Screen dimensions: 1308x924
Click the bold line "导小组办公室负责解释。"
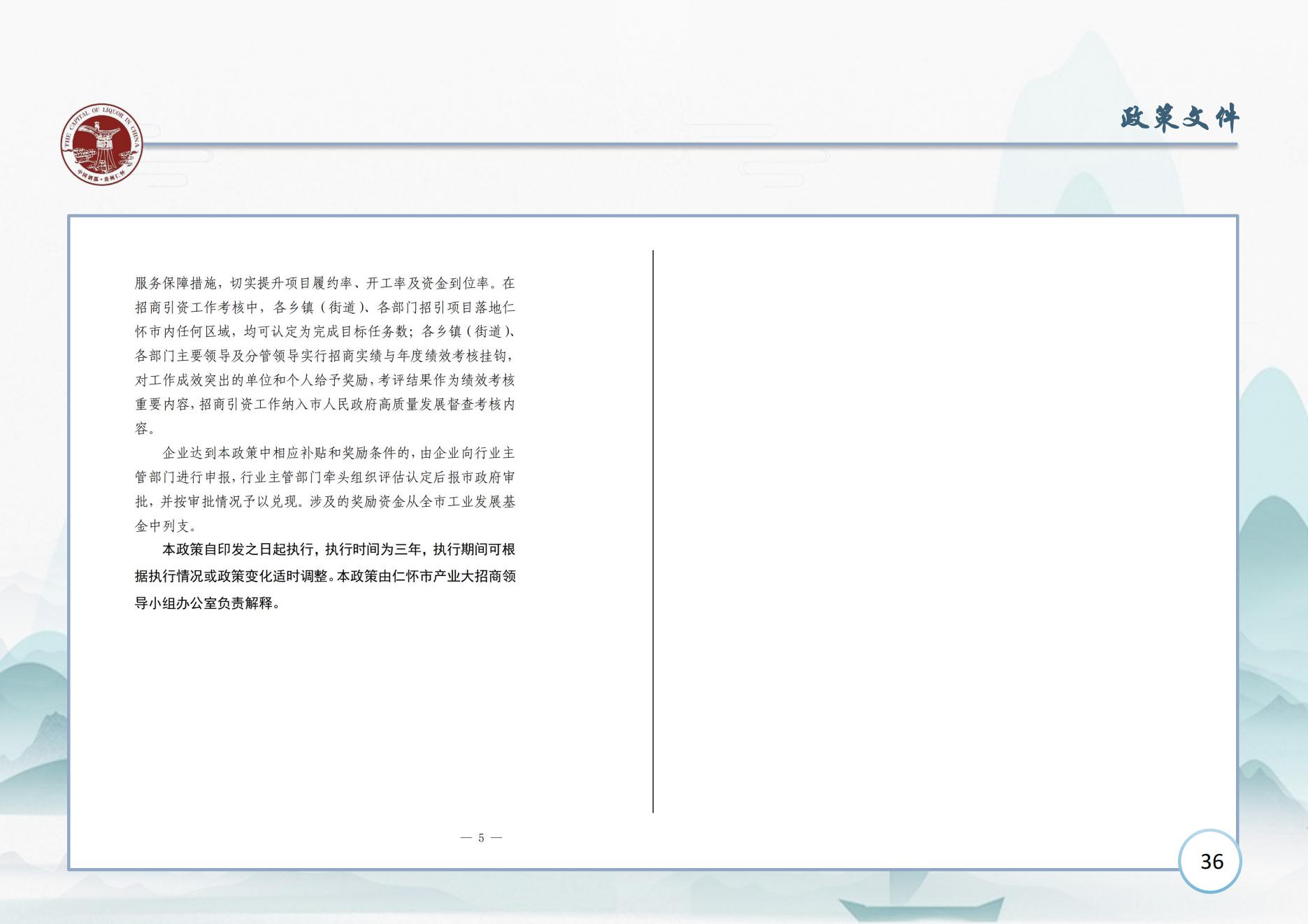[x=207, y=602]
